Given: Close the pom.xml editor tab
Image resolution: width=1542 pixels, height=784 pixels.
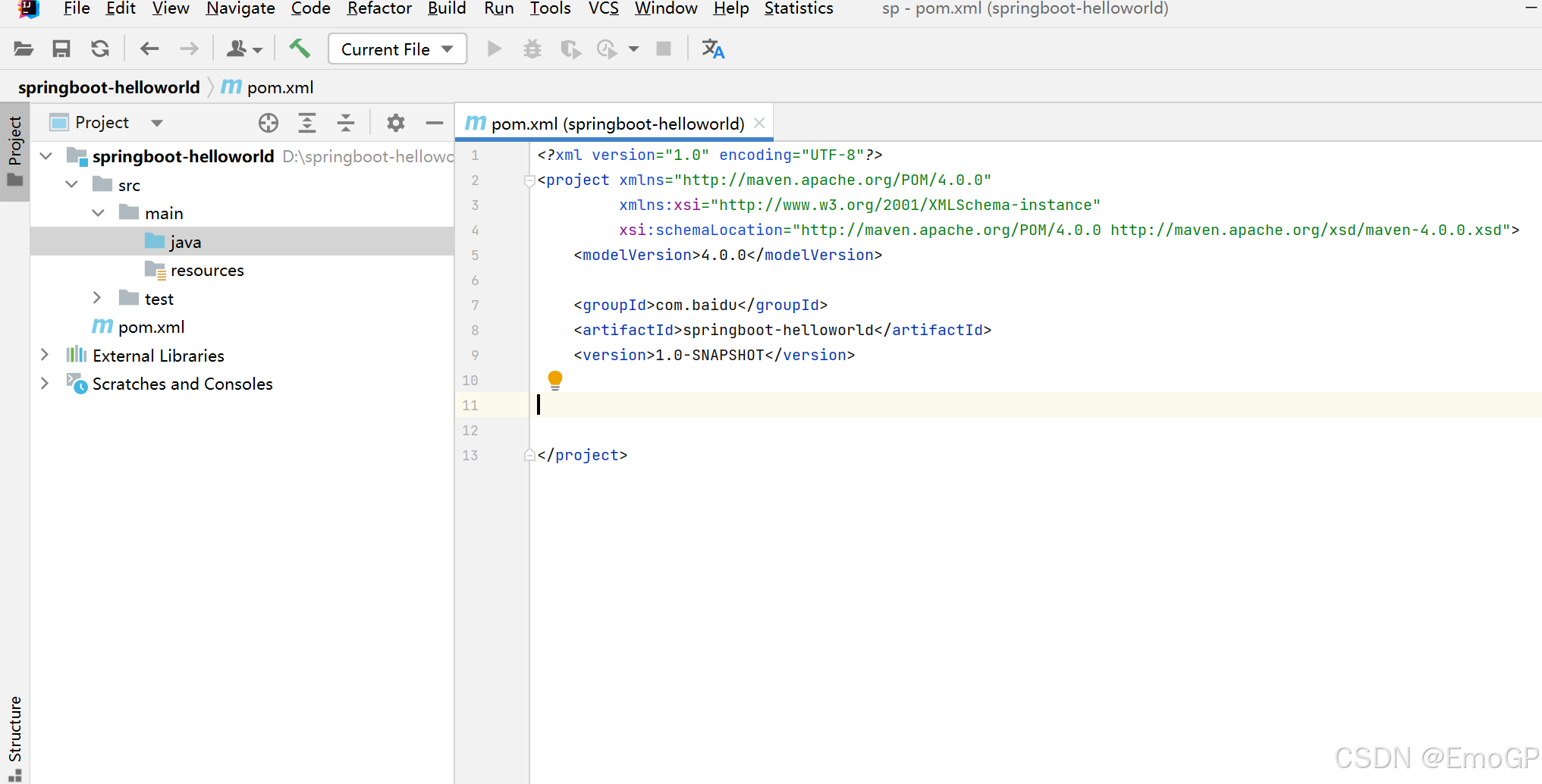Looking at the screenshot, I should click(x=759, y=123).
